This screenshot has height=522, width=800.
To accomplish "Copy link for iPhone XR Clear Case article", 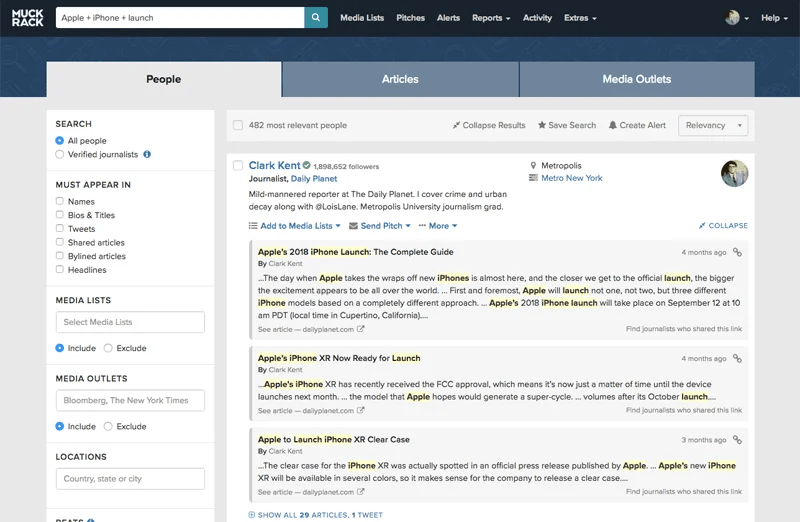I will (x=737, y=439).
